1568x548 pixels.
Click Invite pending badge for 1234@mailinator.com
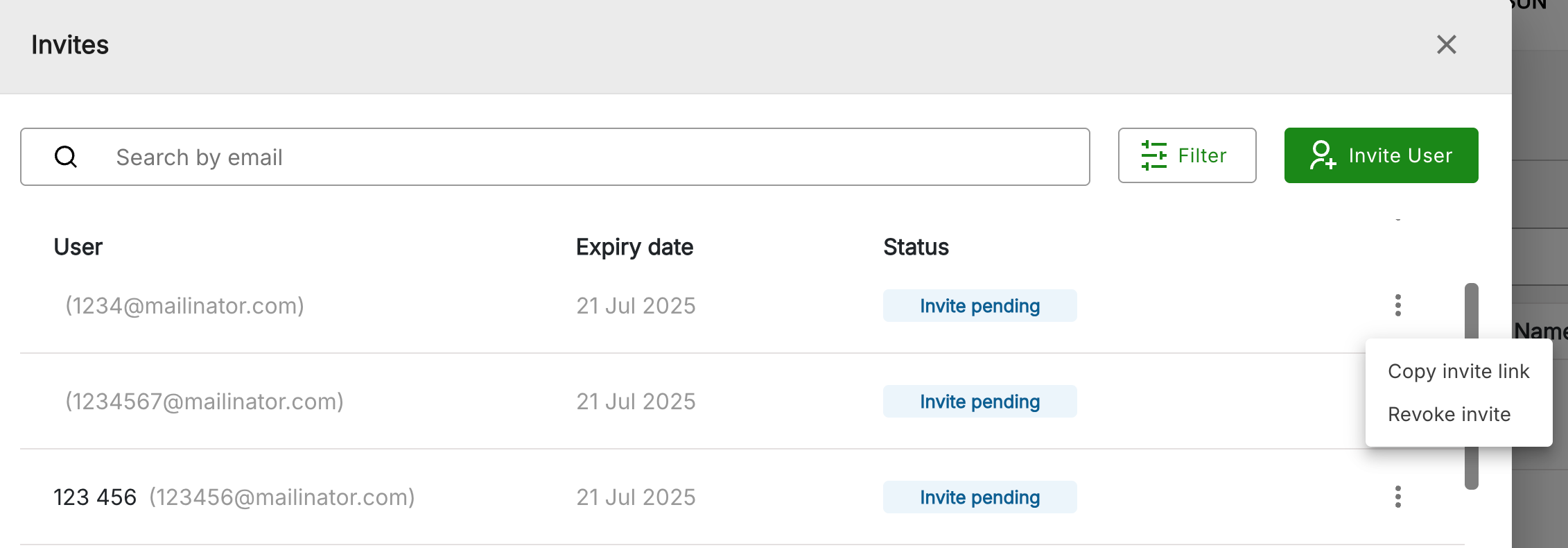(x=979, y=305)
